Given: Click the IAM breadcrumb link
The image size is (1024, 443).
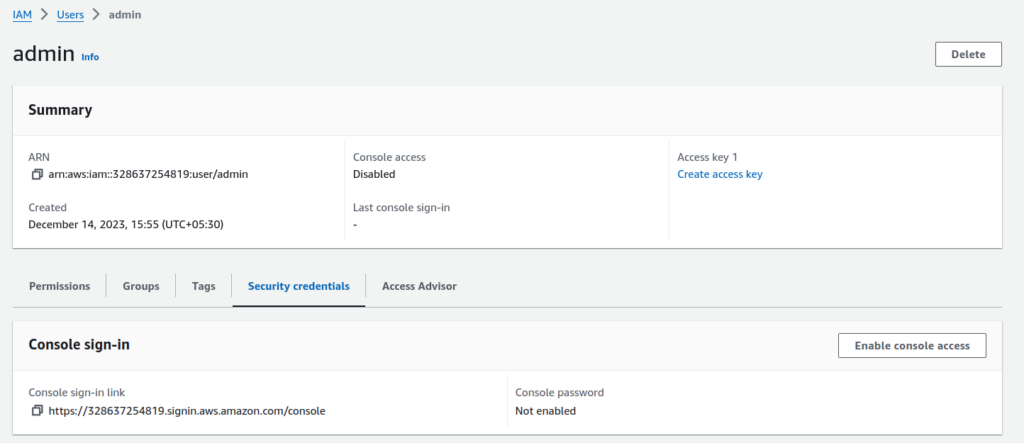Looking at the screenshot, I should tap(22, 15).
